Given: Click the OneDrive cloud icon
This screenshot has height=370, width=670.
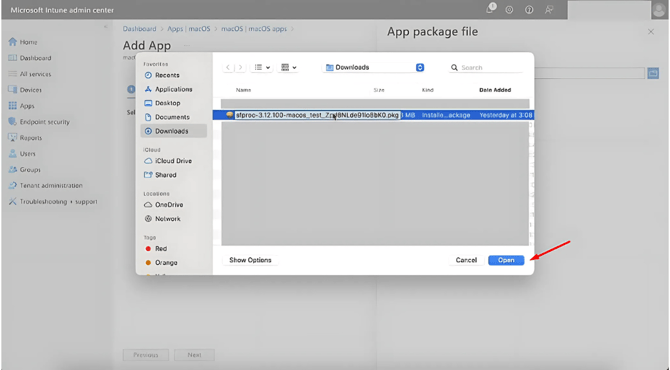Looking at the screenshot, I should pyautogui.click(x=148, y=205).
